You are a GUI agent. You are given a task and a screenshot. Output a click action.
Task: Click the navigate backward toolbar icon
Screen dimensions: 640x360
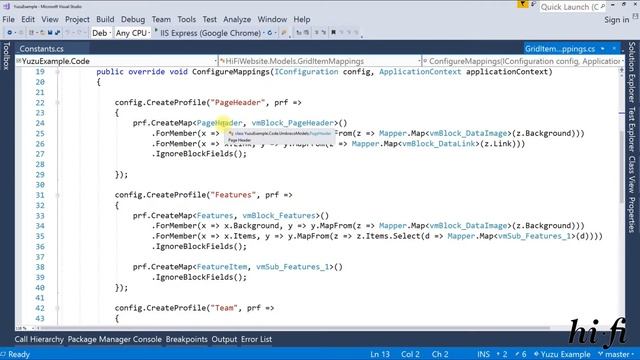(9, 33)
